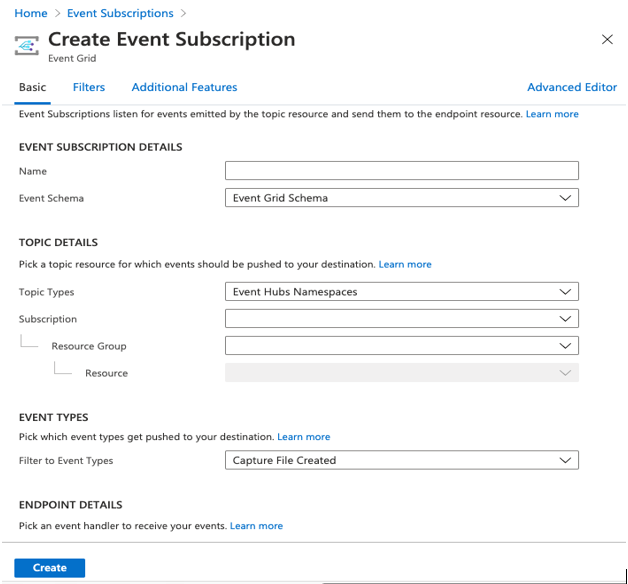
Task: Open the Advanced Editor link
Action: [x=572, y=88]
